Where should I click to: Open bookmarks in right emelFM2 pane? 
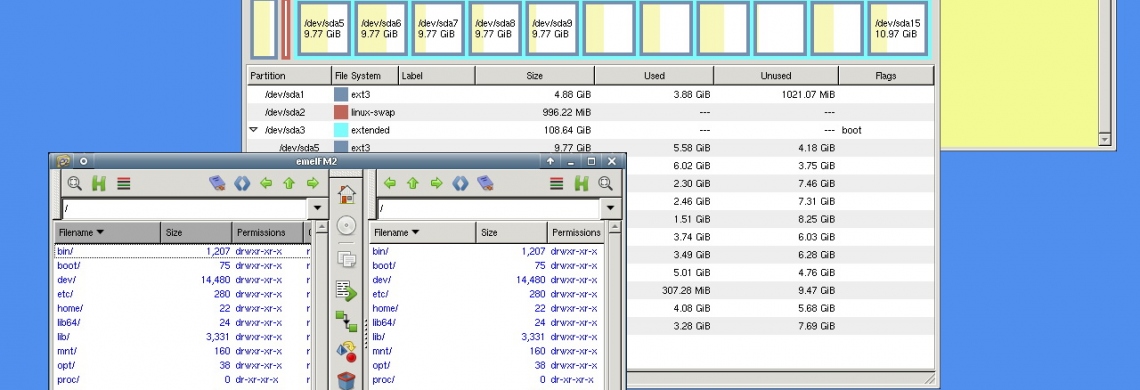click(x=486, y=183)
